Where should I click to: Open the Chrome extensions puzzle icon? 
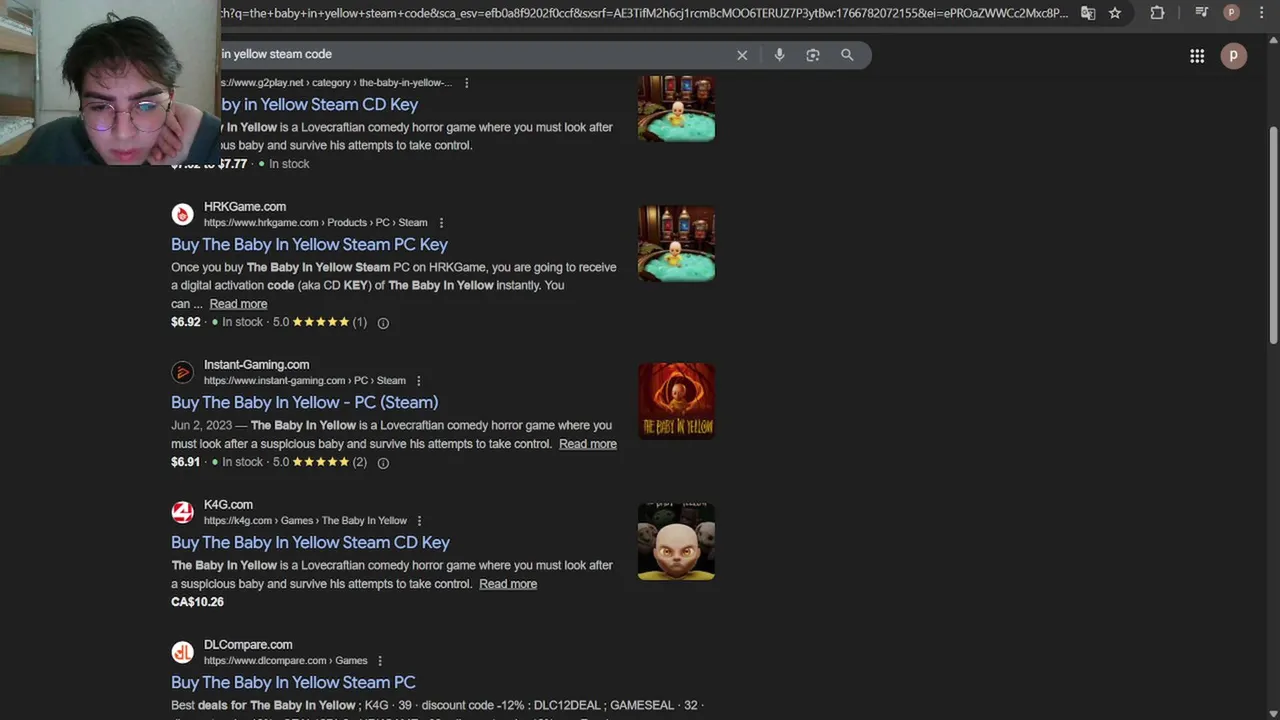1157,13
